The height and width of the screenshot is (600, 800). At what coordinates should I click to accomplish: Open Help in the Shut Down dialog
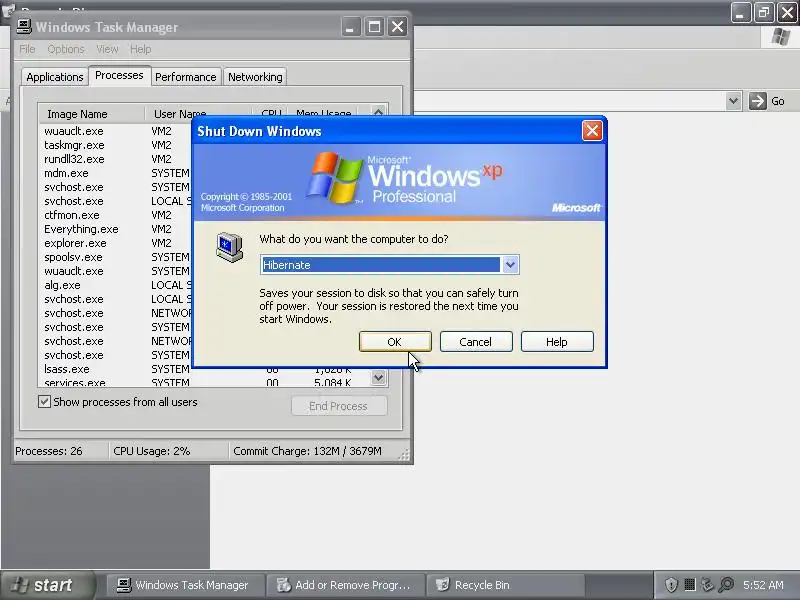tap(557, 342)
